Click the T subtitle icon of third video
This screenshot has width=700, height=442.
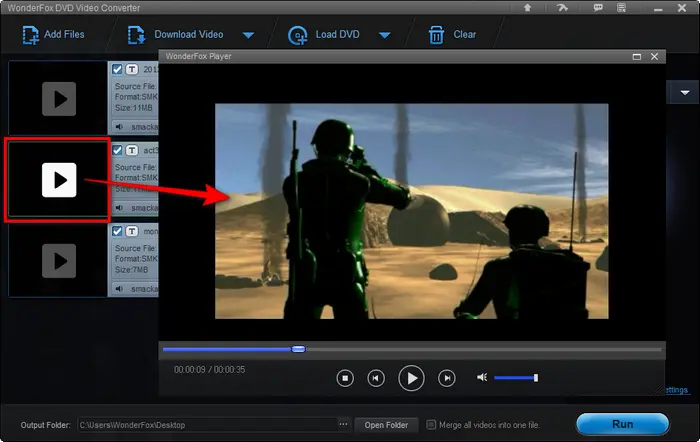coord(132,231)
